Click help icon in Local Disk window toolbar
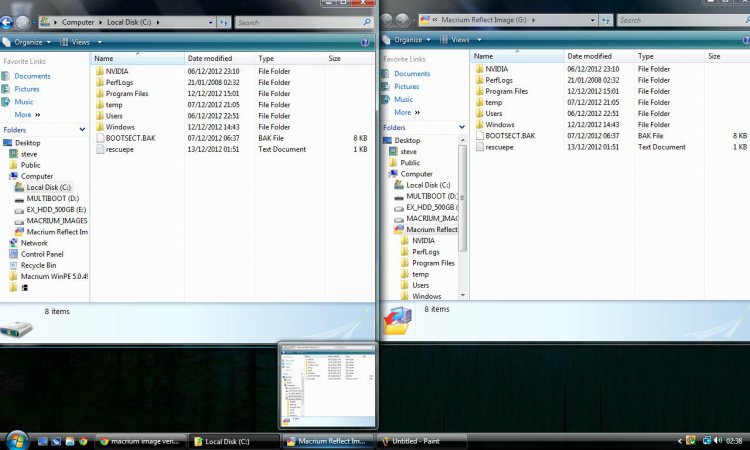 click(x=364, y=43)
